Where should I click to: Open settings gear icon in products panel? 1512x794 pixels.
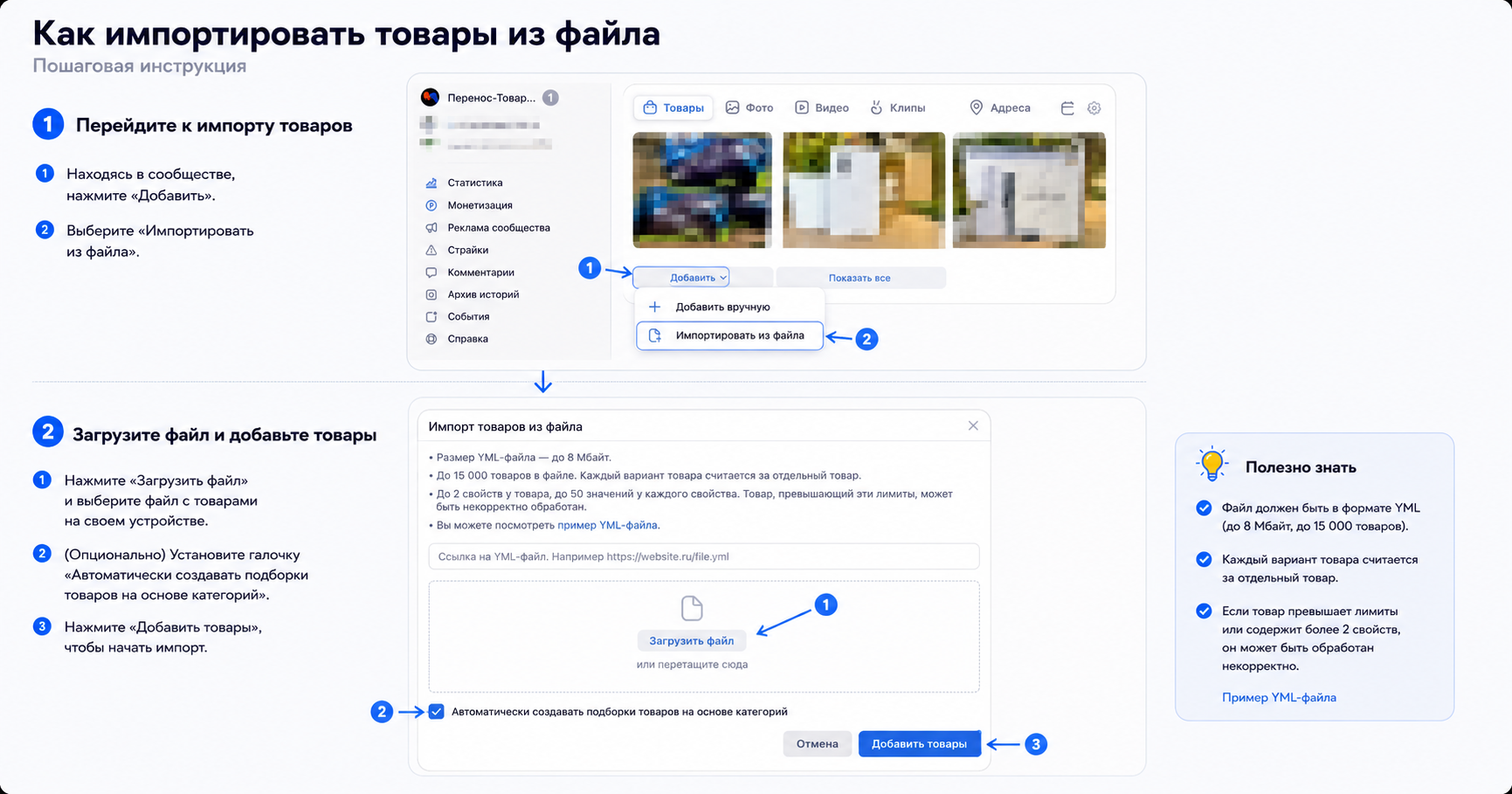click(x=1094, y=107)
